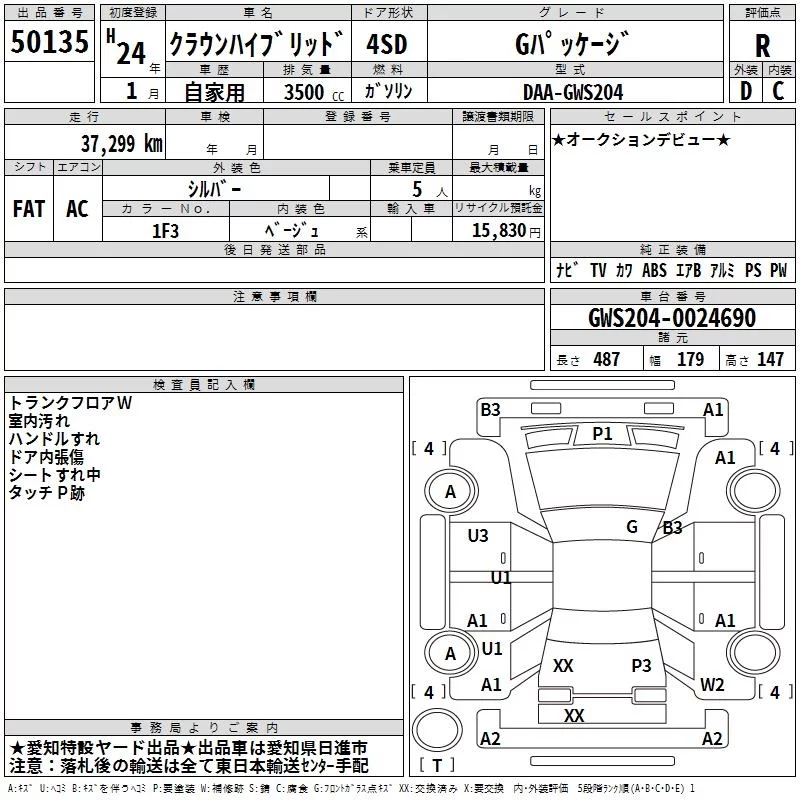
Task: Select the registration year H24
Action: pos(126,48)
